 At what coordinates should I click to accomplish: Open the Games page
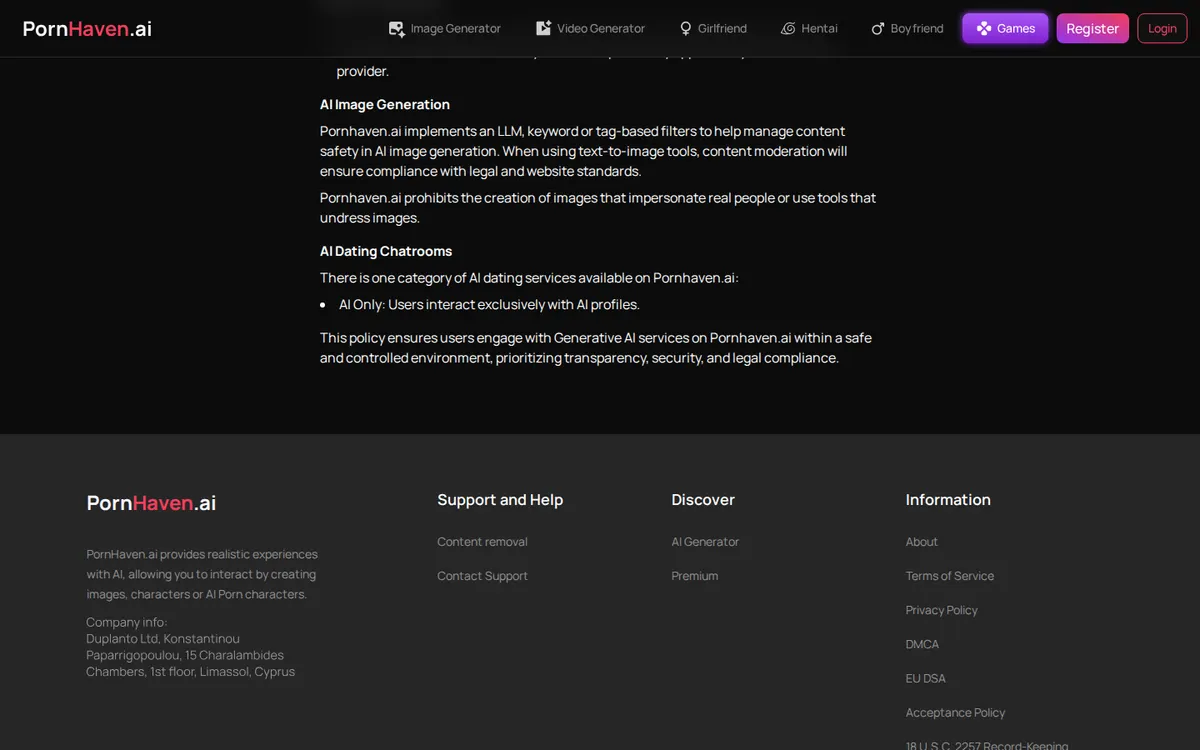(x=1005, y=28)
